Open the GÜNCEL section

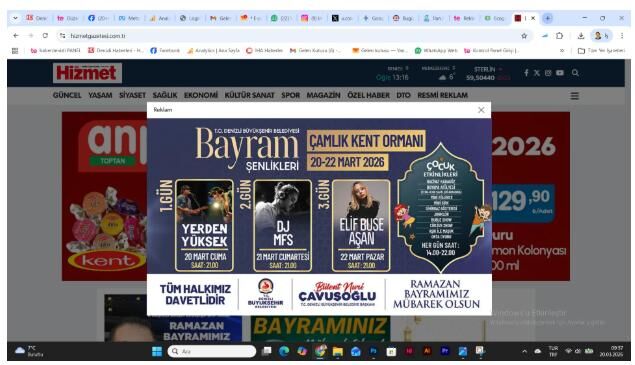click(67, 95)
